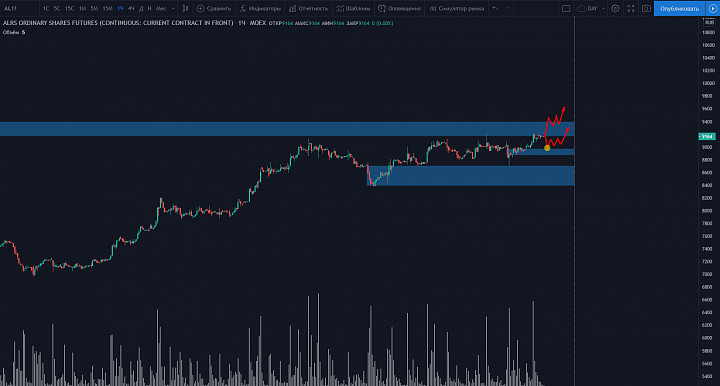Viewport: 720px width, 386px height.
Task: Select the large lower blue support zone rectangle
Action: [x=471, y=176]
